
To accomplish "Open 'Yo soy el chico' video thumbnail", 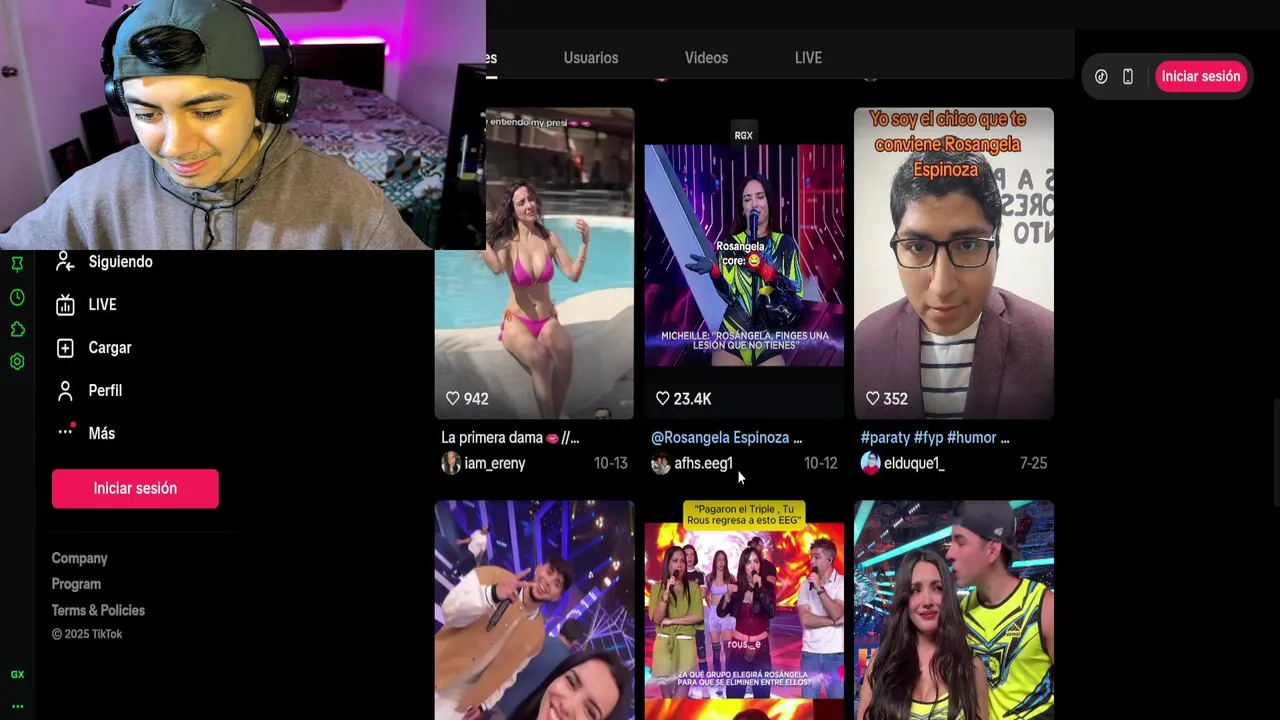I will point(954,263).
